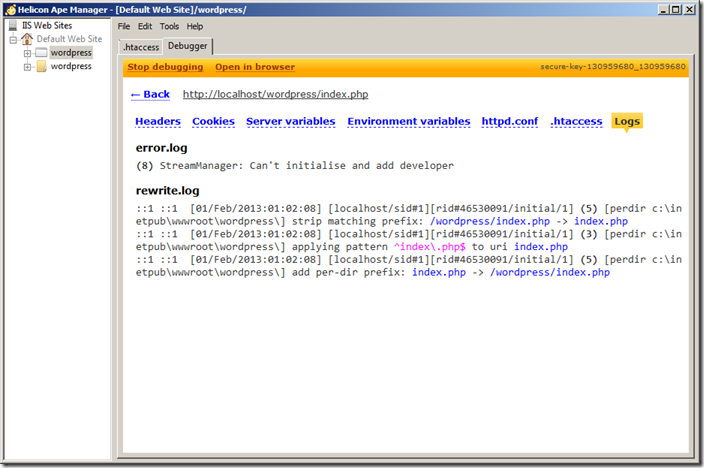View the httpd.conf section
Image resolution: width=704 pixels, height=468 pixels.
click(509, 121)
